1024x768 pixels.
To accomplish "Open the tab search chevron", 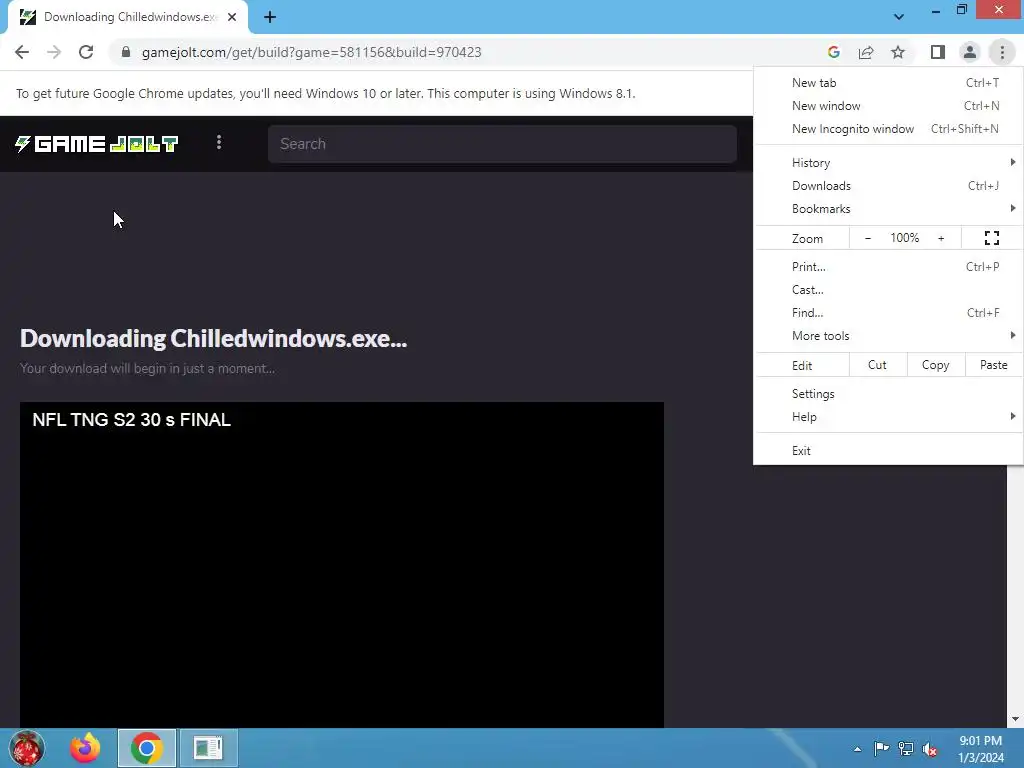I will [x=899, y=17].
